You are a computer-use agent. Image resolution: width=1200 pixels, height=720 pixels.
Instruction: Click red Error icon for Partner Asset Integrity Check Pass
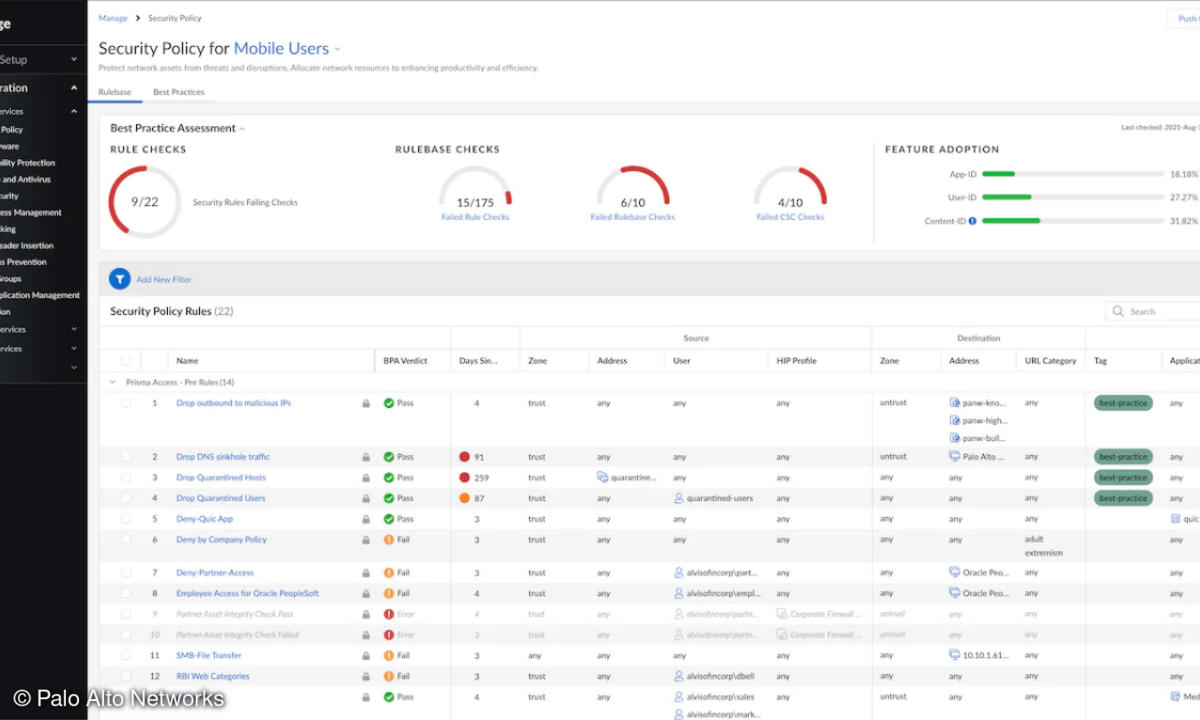click(x=389, y=614)
